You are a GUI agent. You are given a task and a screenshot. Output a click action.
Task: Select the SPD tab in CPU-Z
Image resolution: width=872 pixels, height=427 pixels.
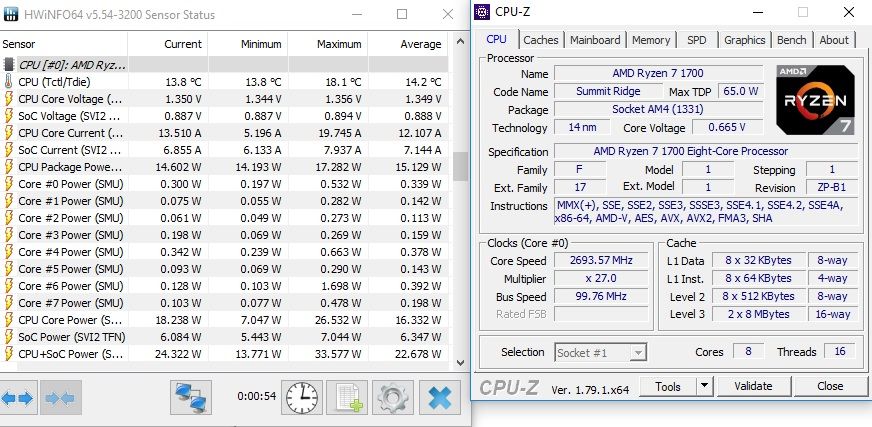coord(696,40)
